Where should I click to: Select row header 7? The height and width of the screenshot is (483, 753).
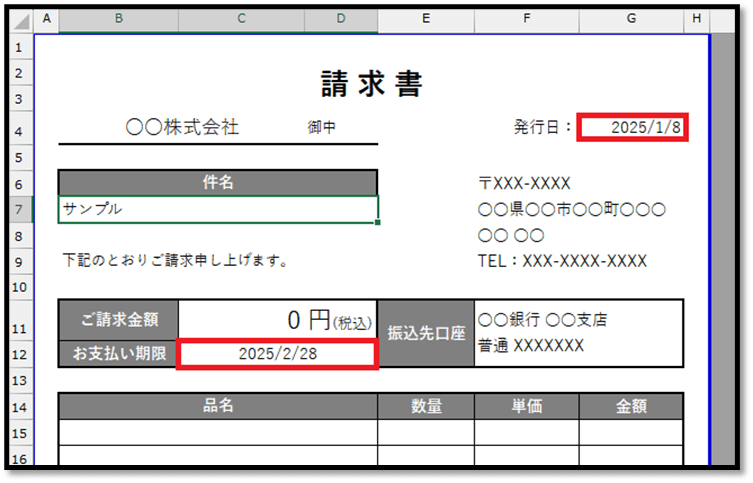tap(19, 209)
